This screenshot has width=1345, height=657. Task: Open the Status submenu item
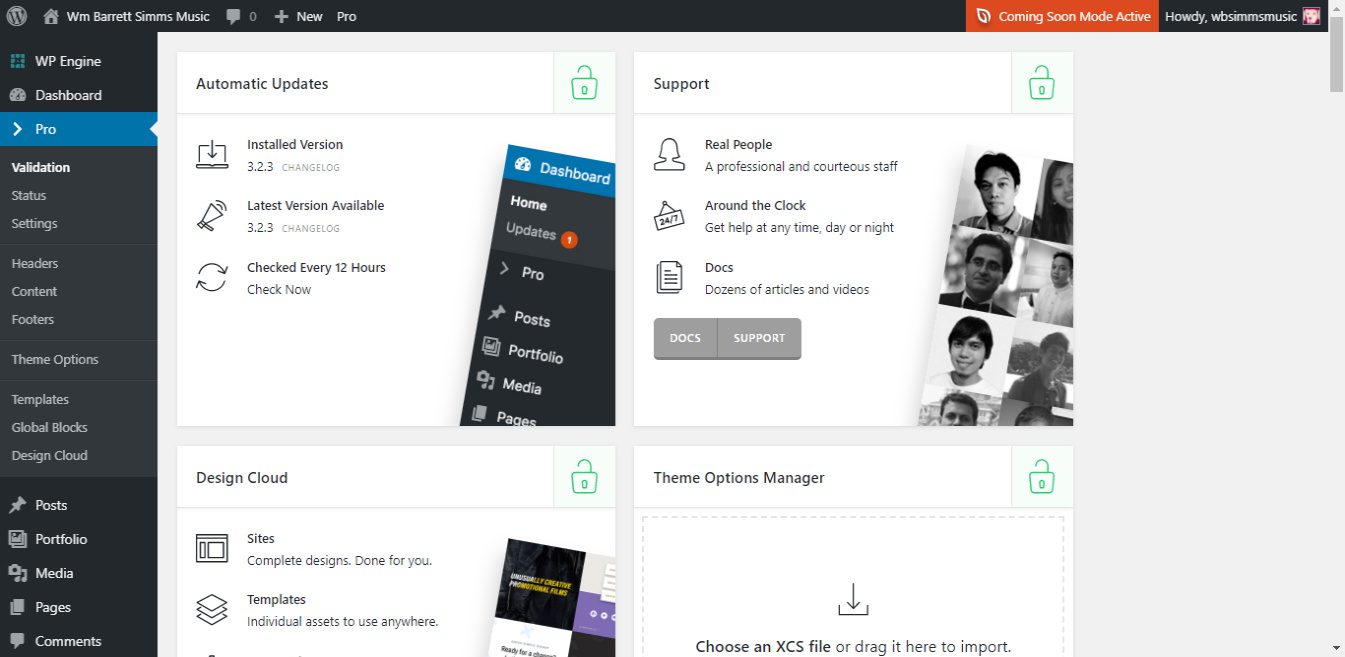[29, 195]
